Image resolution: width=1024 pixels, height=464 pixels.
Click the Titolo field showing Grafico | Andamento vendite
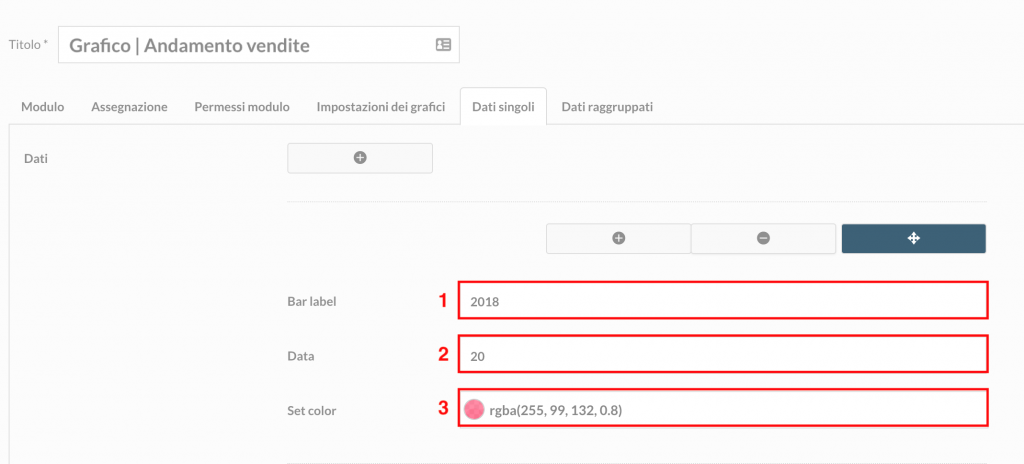(x=259, y=45)
